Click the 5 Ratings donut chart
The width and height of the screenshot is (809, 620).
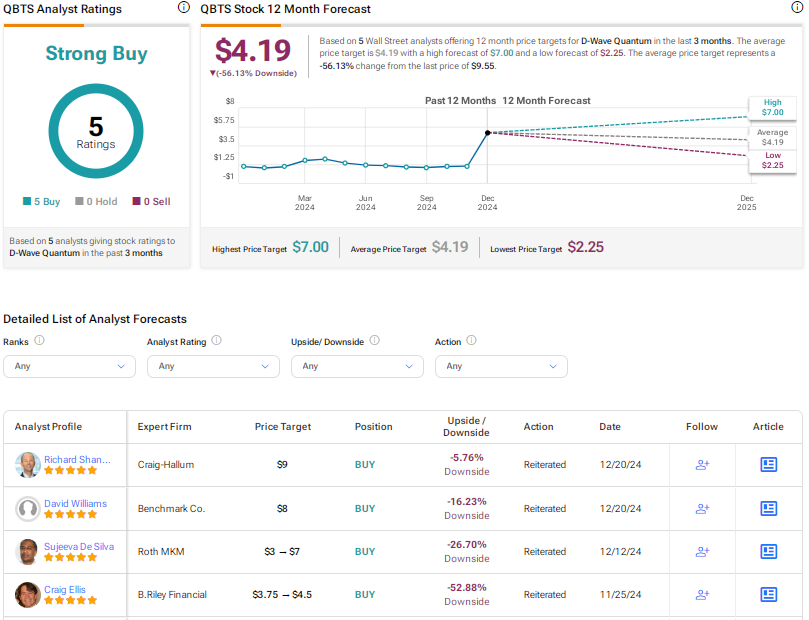(96, 131)
